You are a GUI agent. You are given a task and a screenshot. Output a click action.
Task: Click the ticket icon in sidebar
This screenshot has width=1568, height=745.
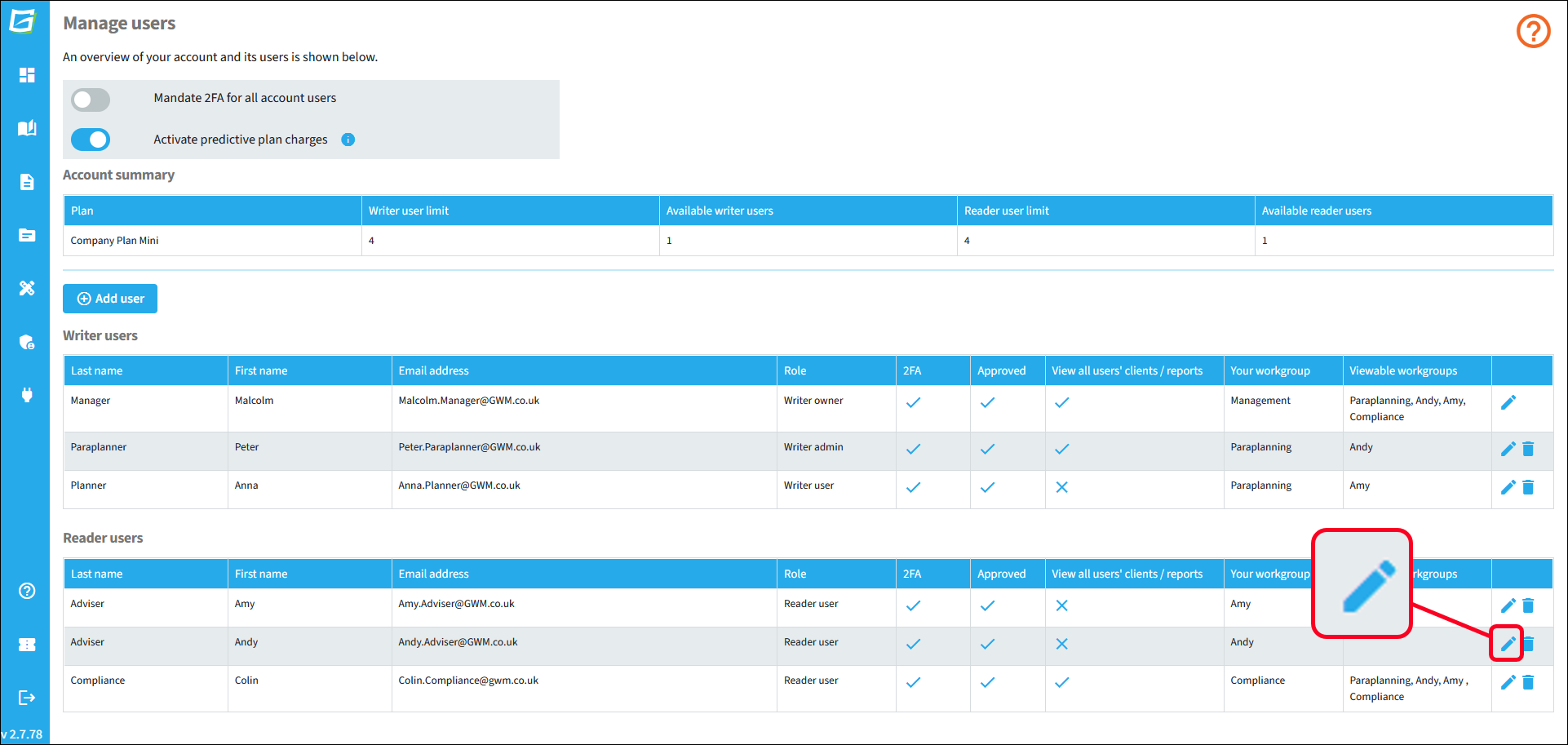[x=27, y=645]
